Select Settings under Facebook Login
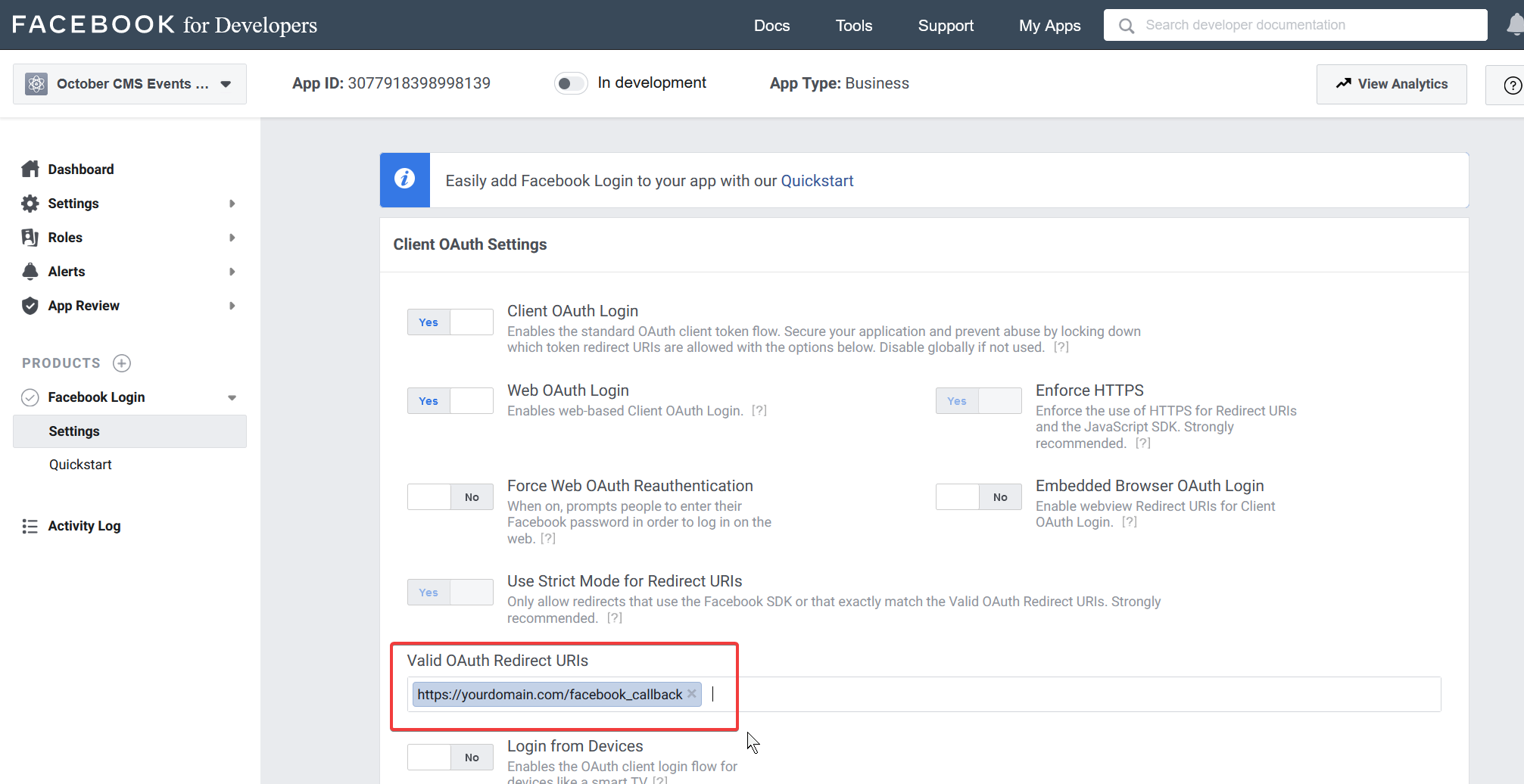This screenshot has height=784, width=1524. [x=129, y=431]
